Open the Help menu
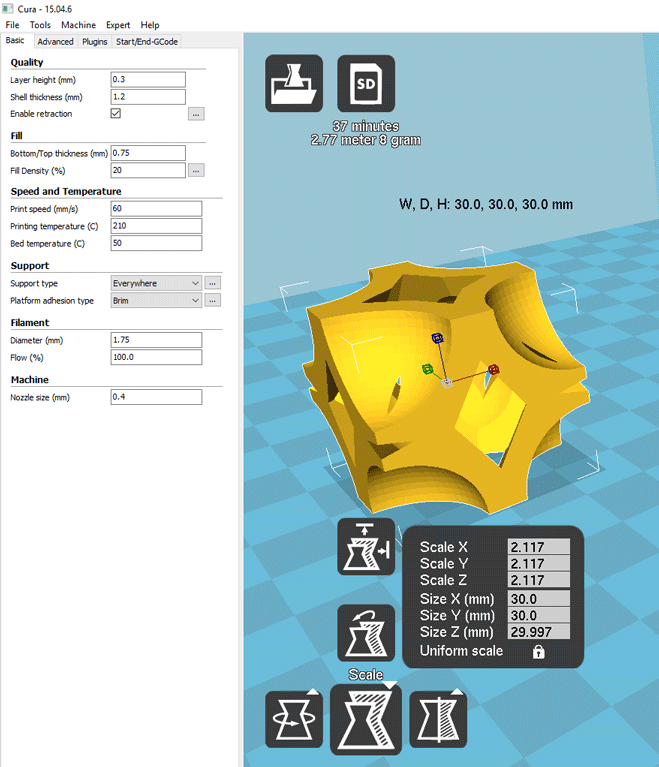Screen dimensions: 659x767 pos(150,25)
